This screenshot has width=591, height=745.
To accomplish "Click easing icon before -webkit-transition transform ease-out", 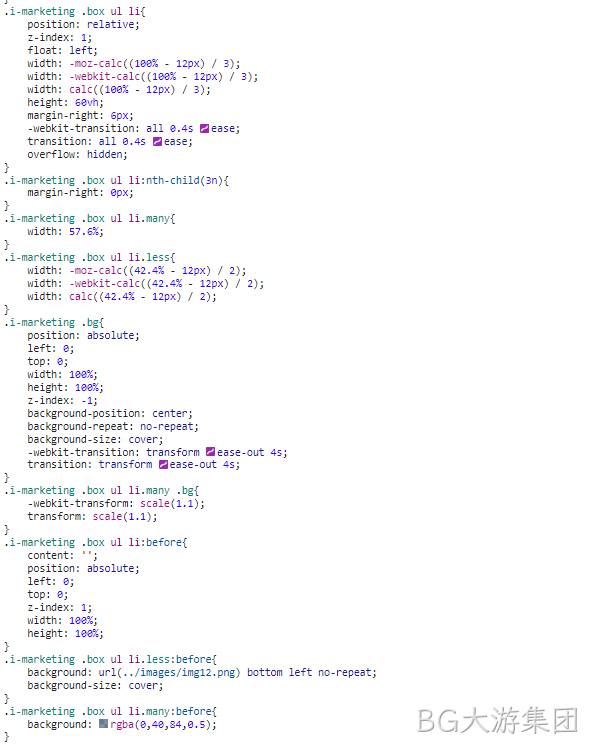I will 210,452.
